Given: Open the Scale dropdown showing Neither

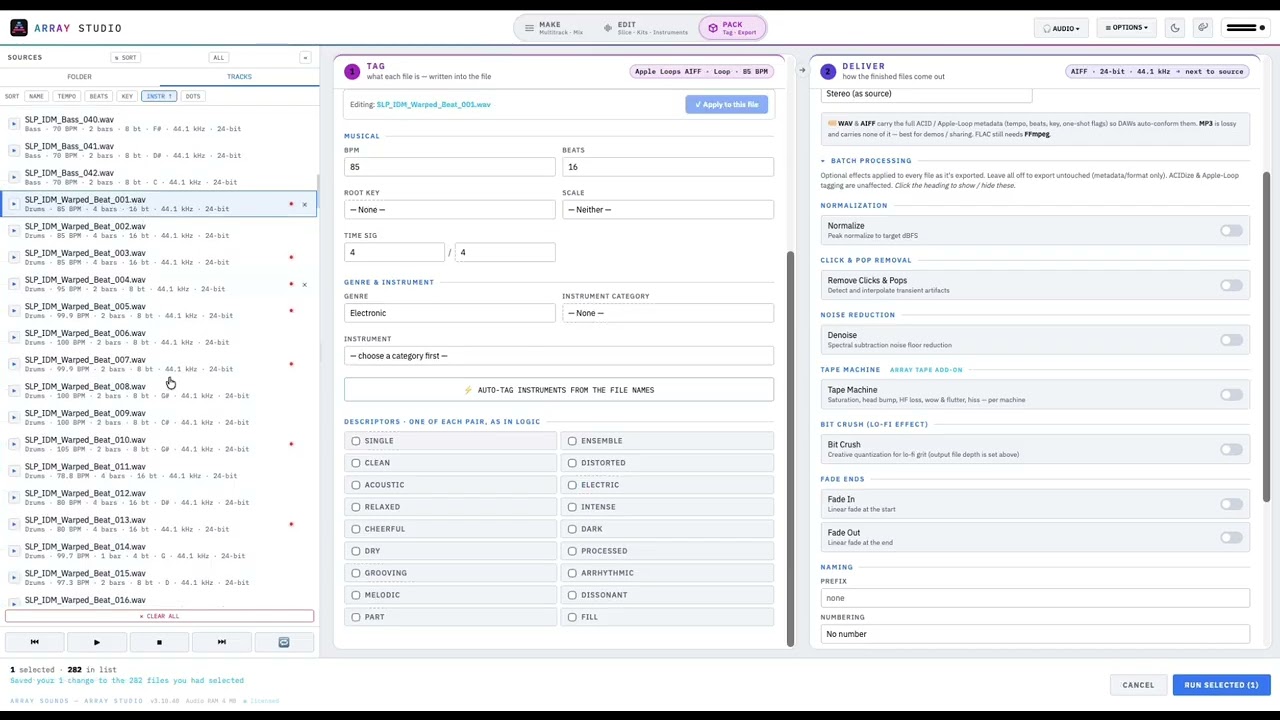Looking at the screenshot, I should pyautogui.click(x=667, y=209).
